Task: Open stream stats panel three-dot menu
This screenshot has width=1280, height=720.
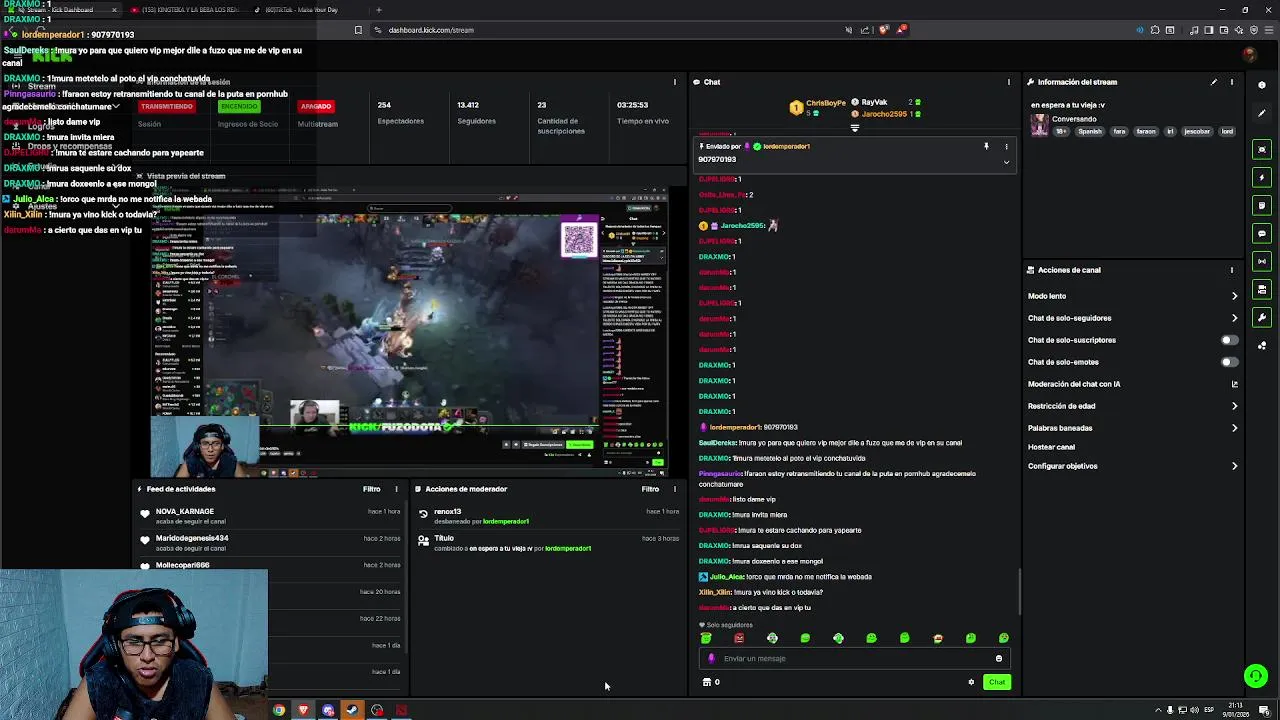Action: (x=674, y=82)
